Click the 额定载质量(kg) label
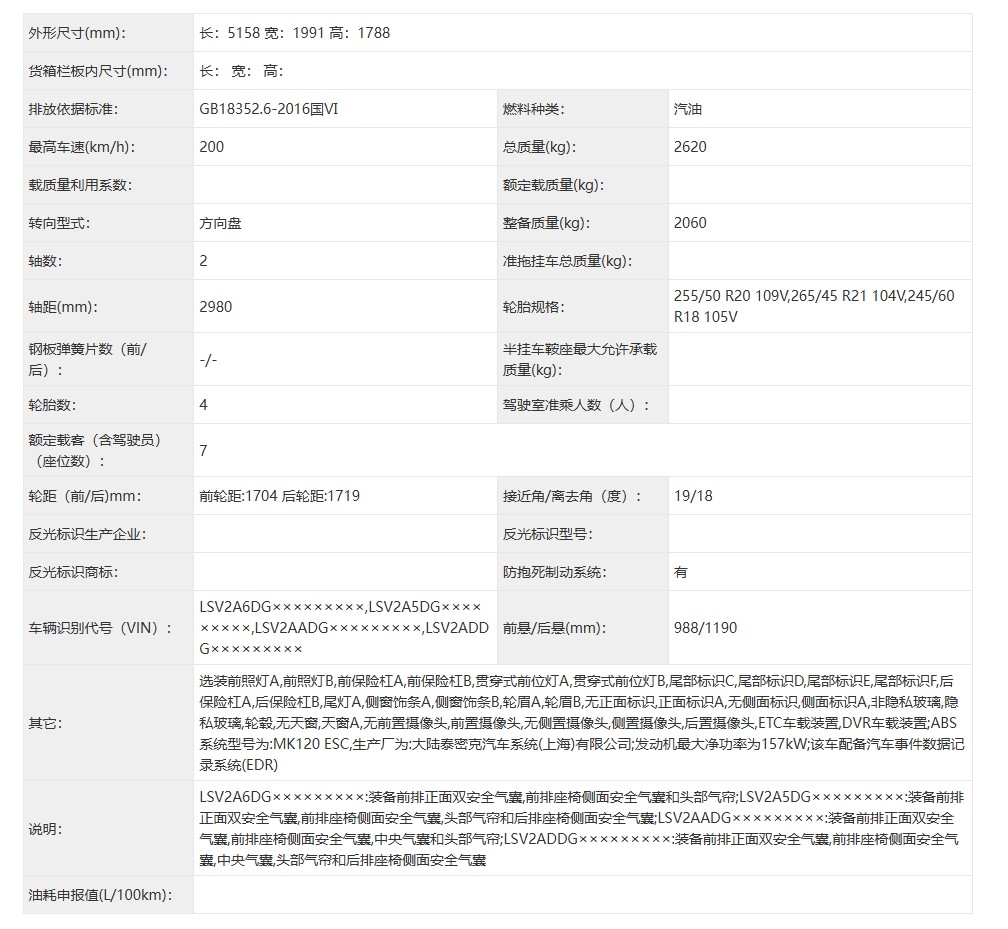The image size is (1008, 929). (x=554, y=185)
